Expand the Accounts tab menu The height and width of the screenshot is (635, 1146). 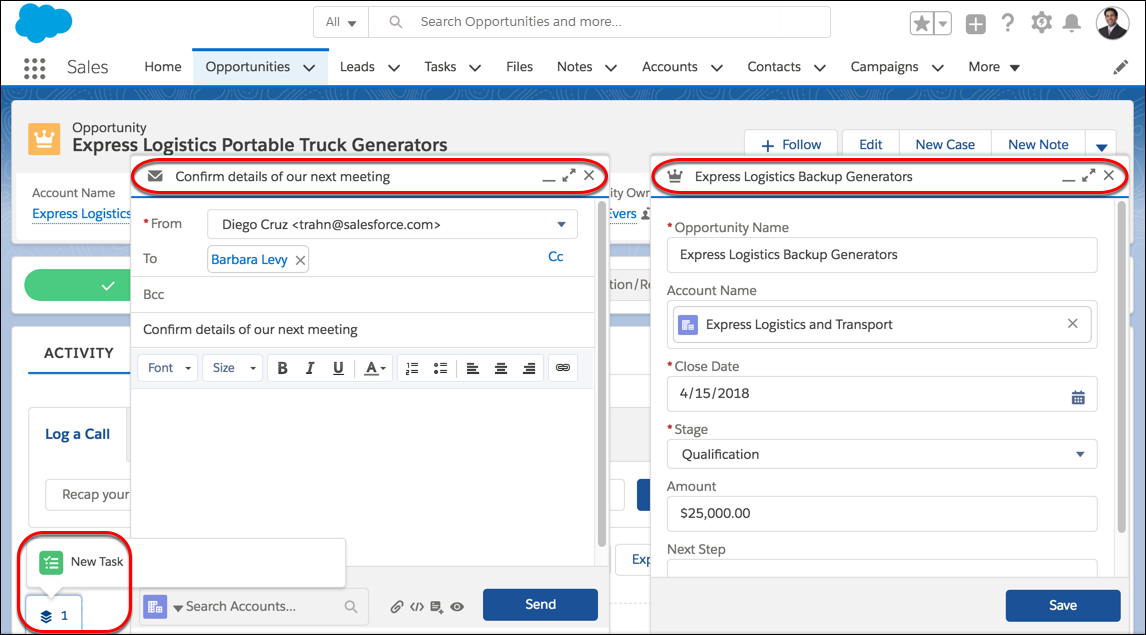[717, 68]
